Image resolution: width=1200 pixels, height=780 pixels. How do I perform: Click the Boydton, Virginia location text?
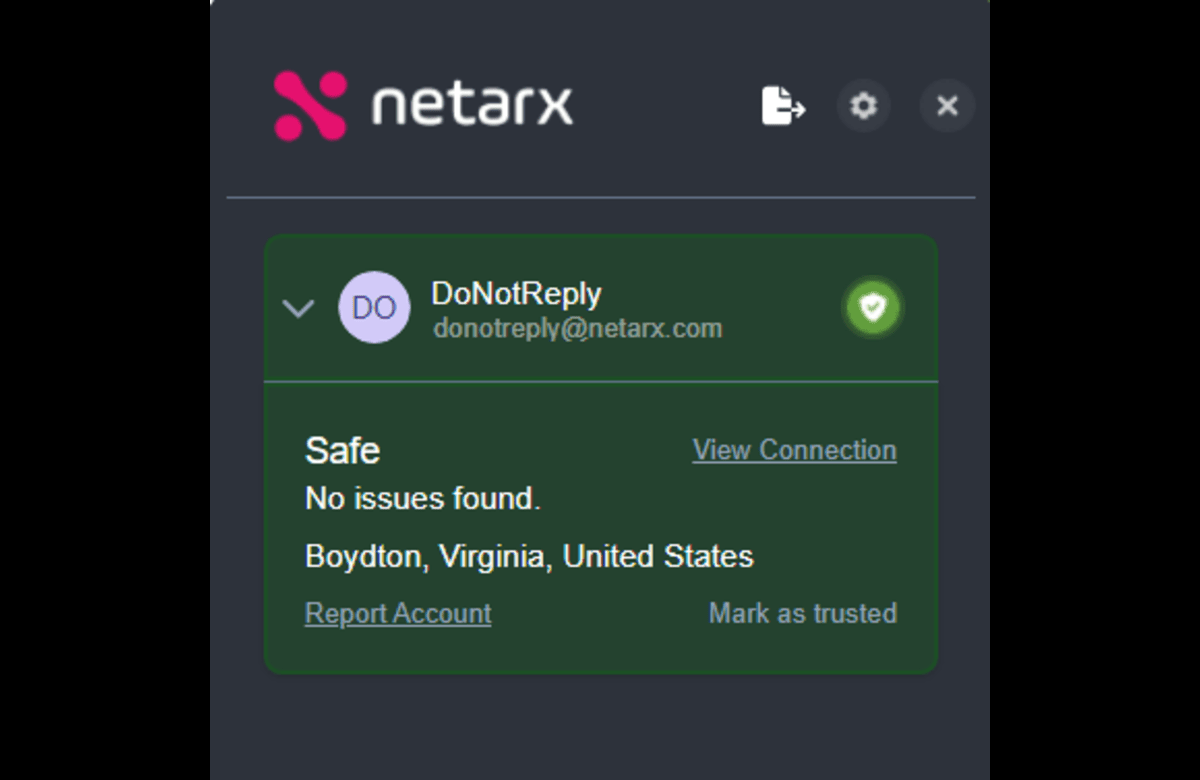[x=529, y=556]
